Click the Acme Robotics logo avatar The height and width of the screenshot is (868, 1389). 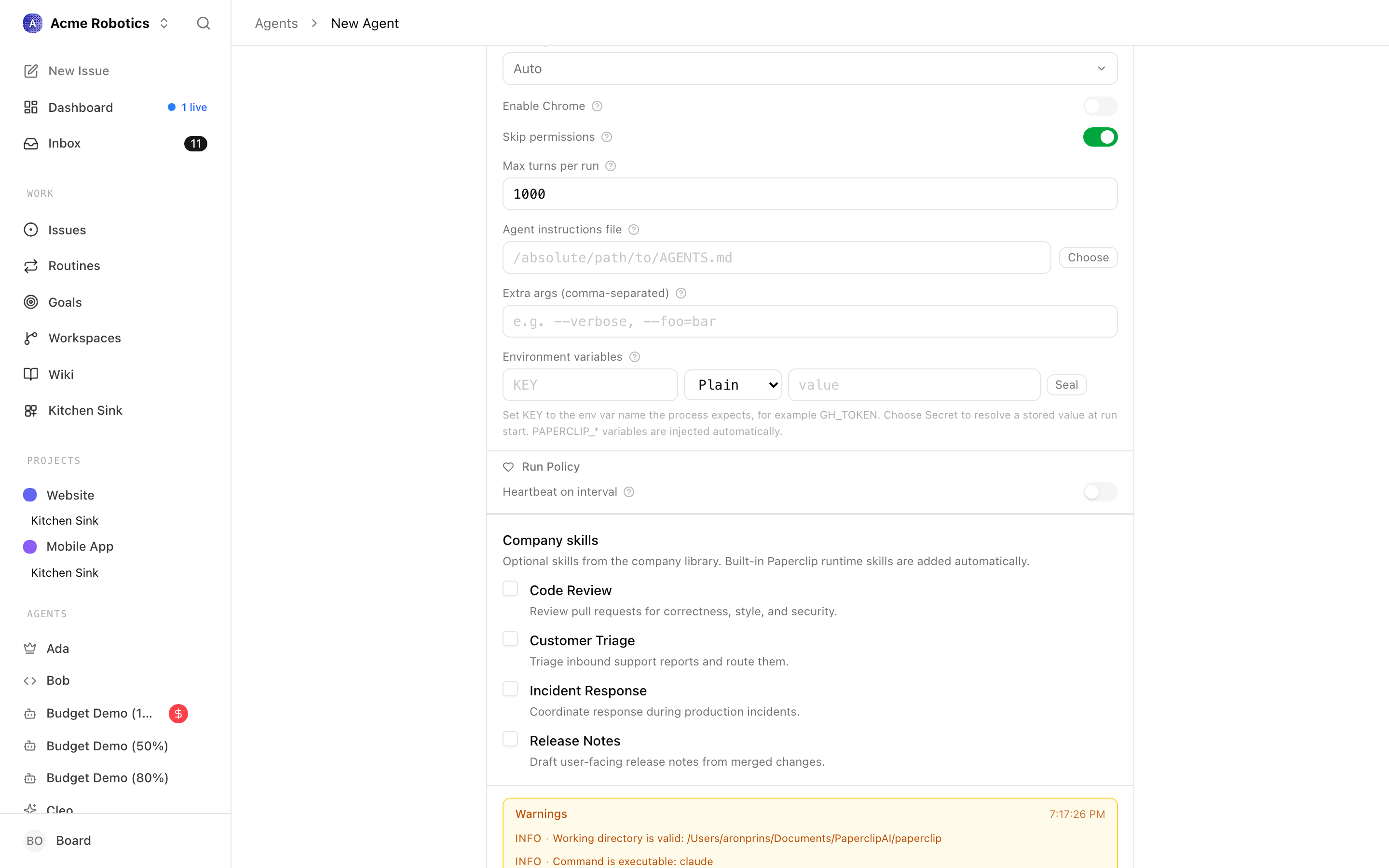click(x=33, y=23)
